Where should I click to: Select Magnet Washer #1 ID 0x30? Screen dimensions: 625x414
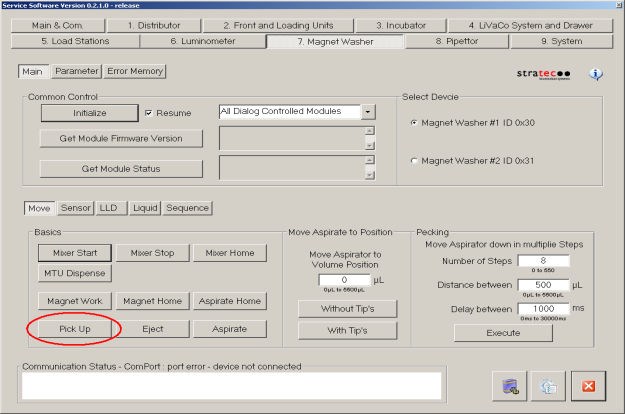coord(415,123)
